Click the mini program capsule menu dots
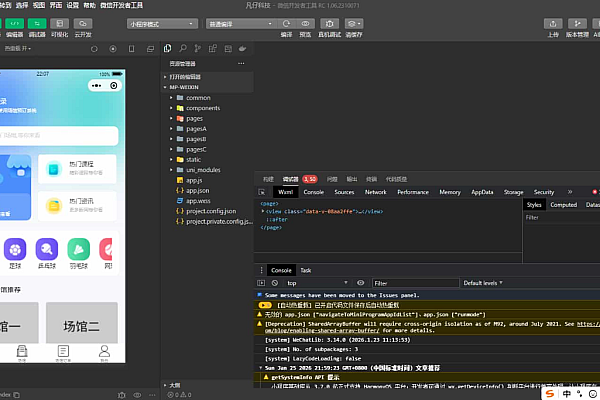This screenshot has height=400, width=600. pos(96,87)
